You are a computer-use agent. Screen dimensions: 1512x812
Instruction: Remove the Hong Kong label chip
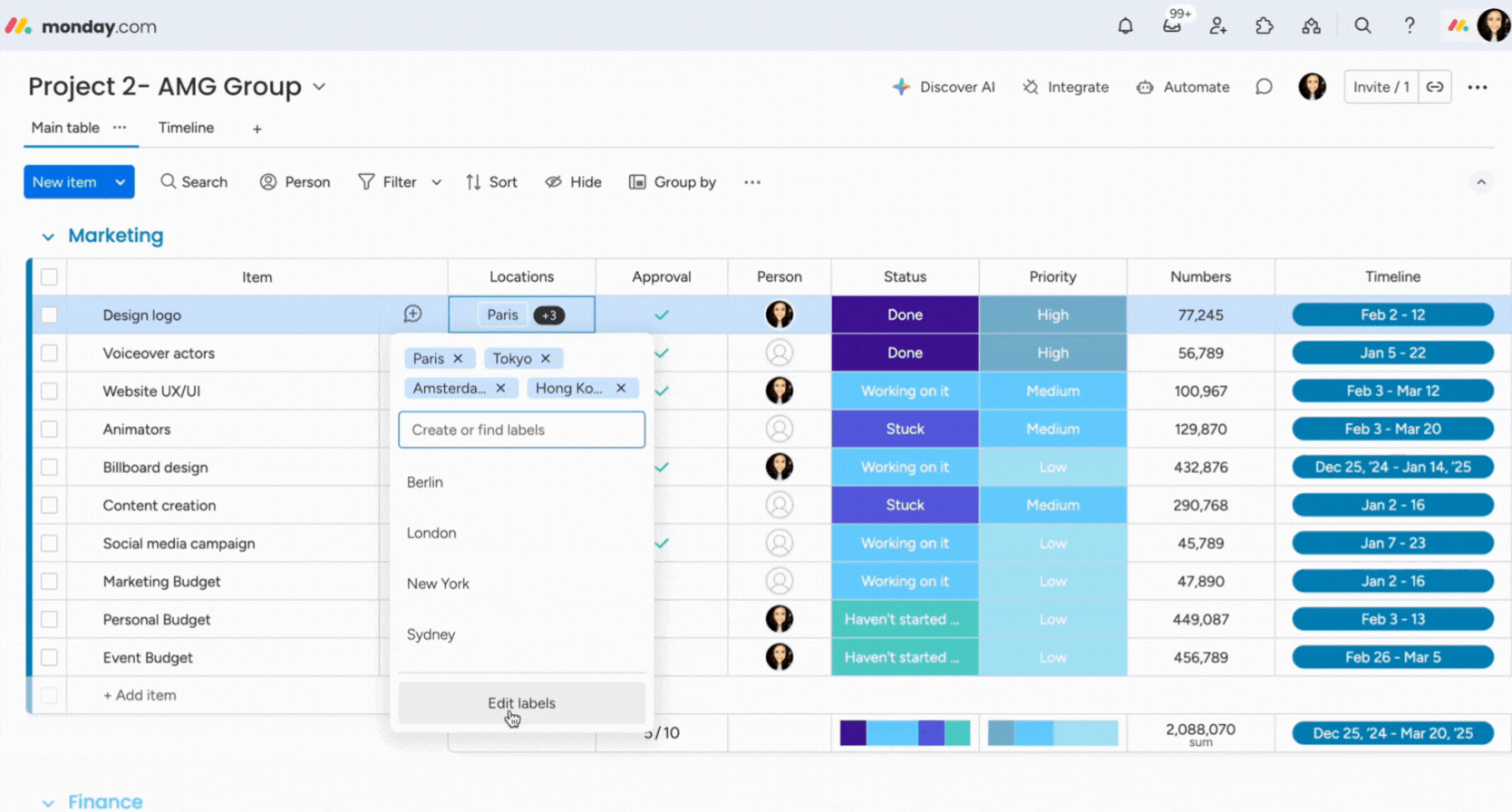point(621,388)
